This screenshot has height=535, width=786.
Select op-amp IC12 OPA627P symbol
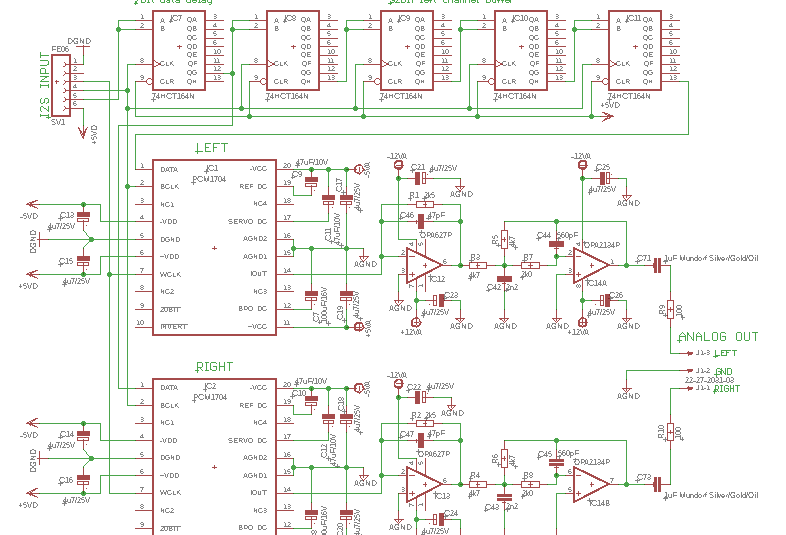pyautogui.click(x=424, y=266)
